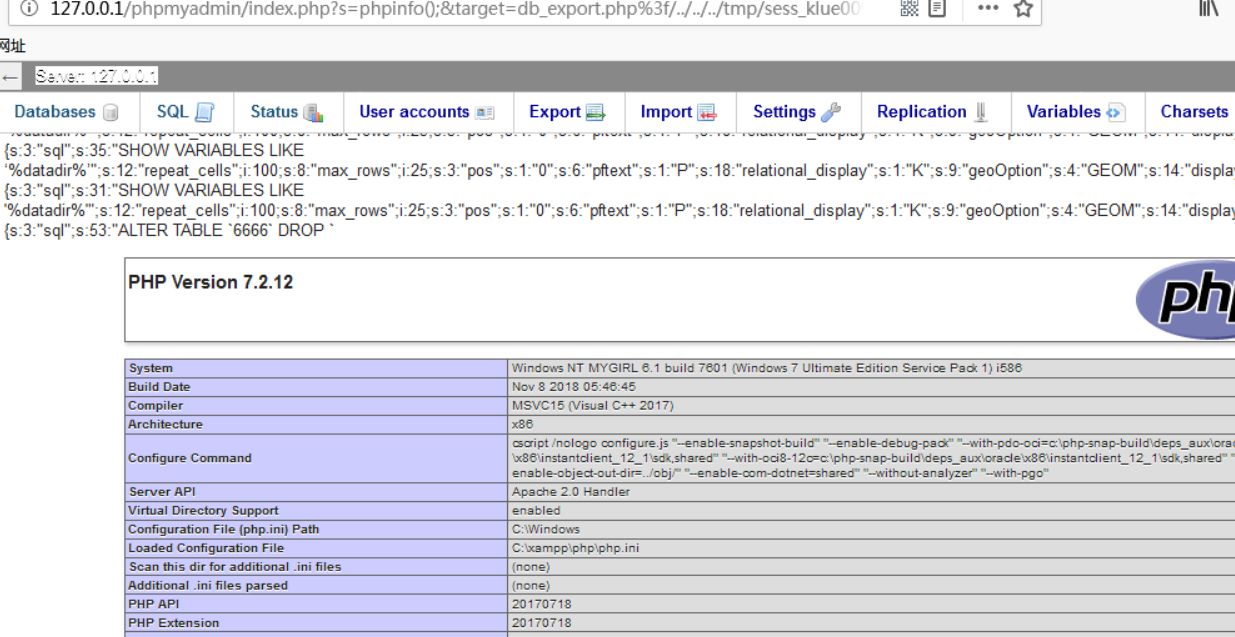Click the PHP logo image
Screen dimensions: 1235x637
point(1185,299)
